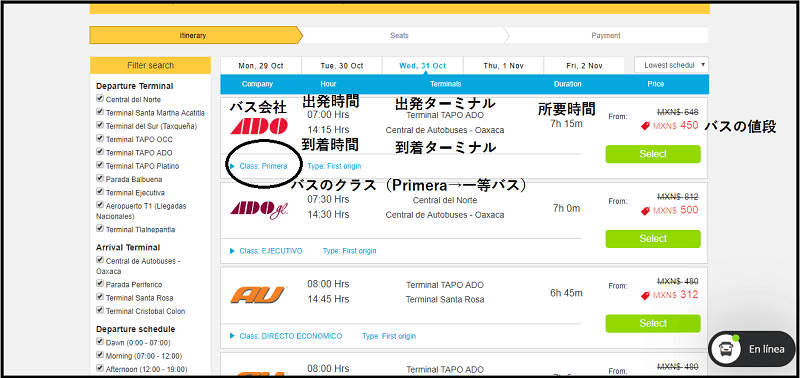Click the 6h 45m duration text

coord(566,293)
